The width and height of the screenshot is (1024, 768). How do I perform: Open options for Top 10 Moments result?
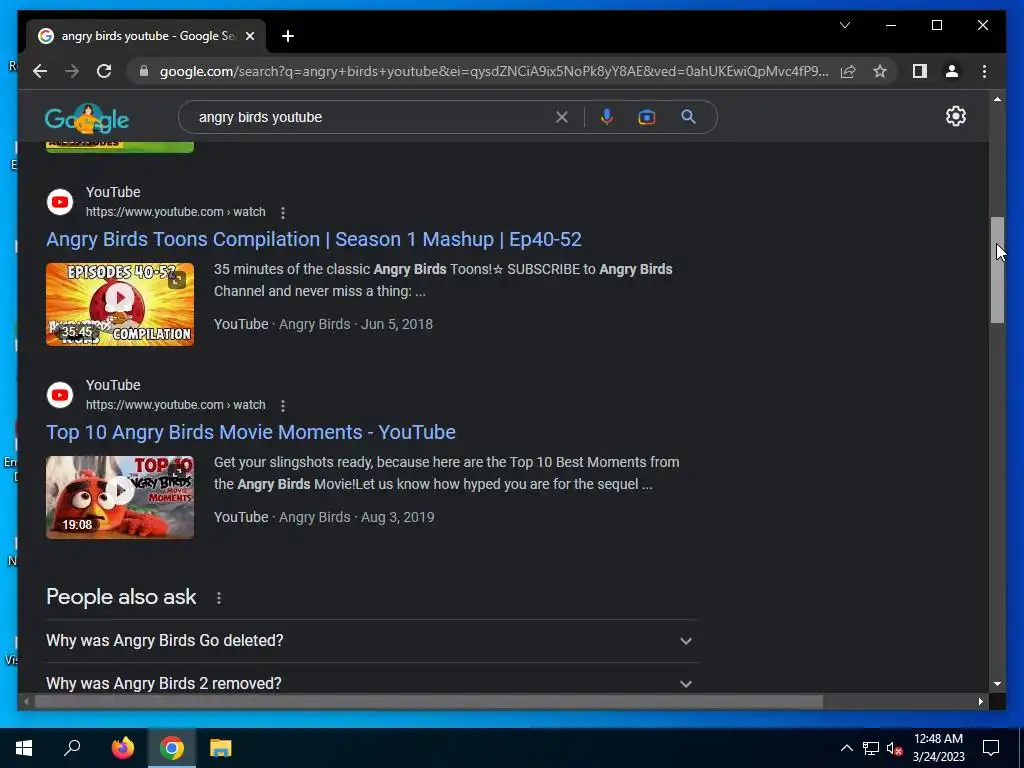tap(283, 406)
